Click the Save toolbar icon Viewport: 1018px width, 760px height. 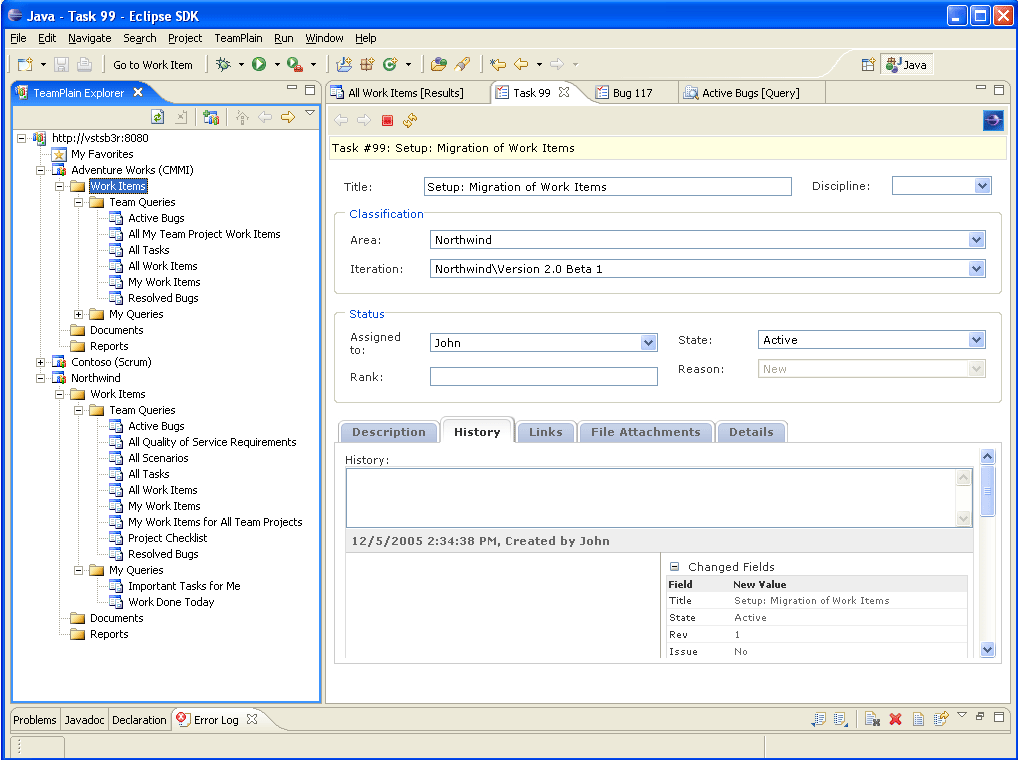(x=62, y=64)
